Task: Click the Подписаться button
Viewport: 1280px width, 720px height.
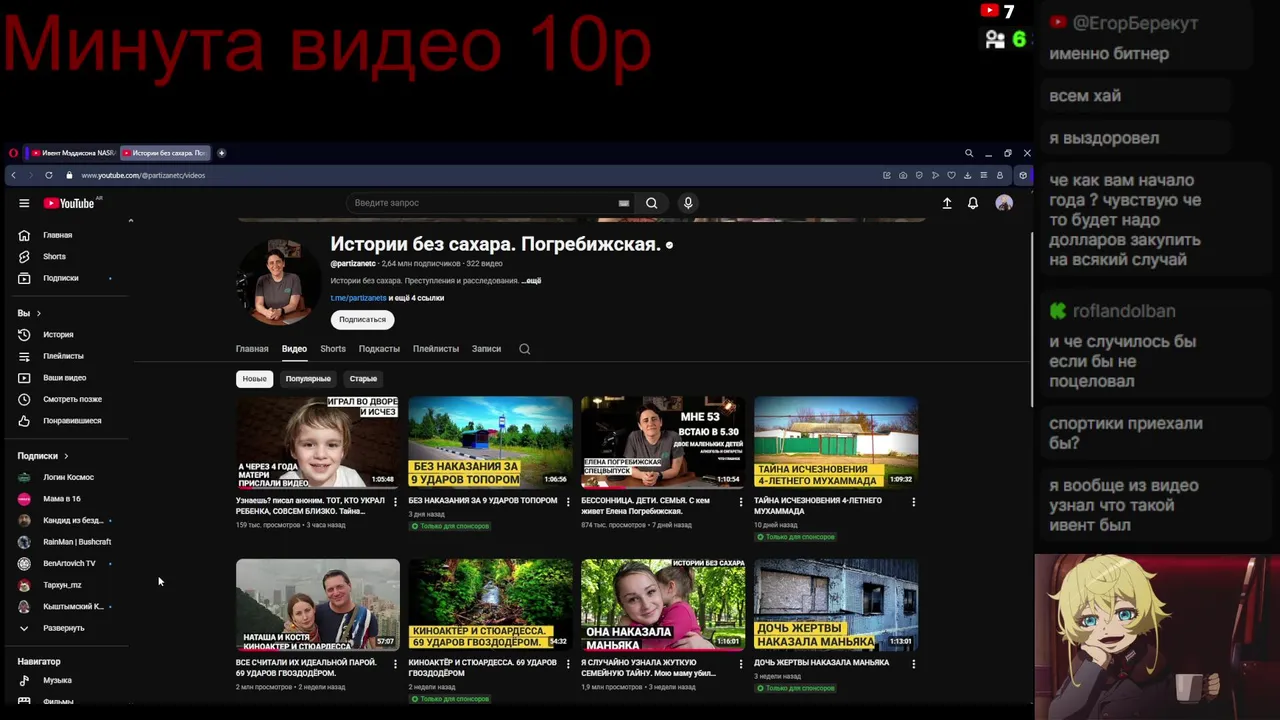Action: click(x=362, y=320)
